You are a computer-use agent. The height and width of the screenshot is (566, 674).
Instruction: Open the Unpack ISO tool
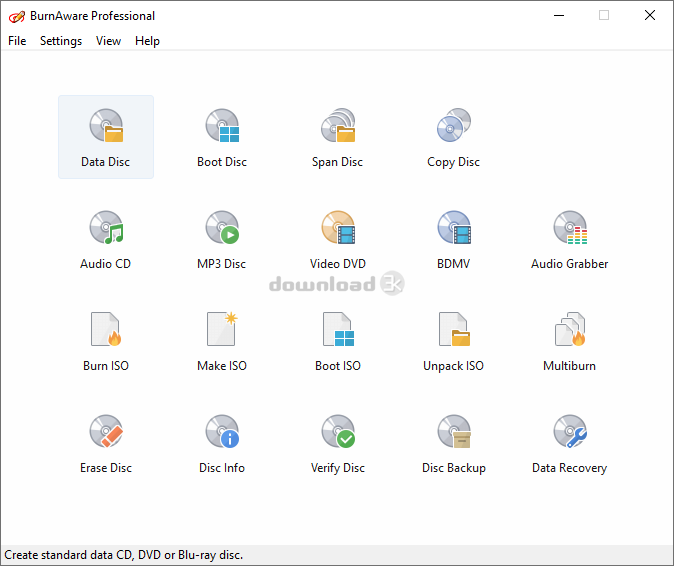453,340
